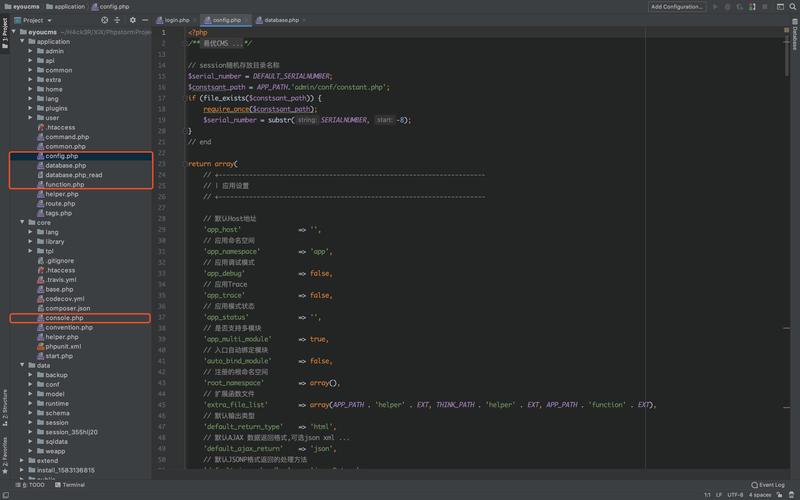The width and height of the screenshot is (800, 500).
Task: Collapse the data folder
Action: point(22,365)
